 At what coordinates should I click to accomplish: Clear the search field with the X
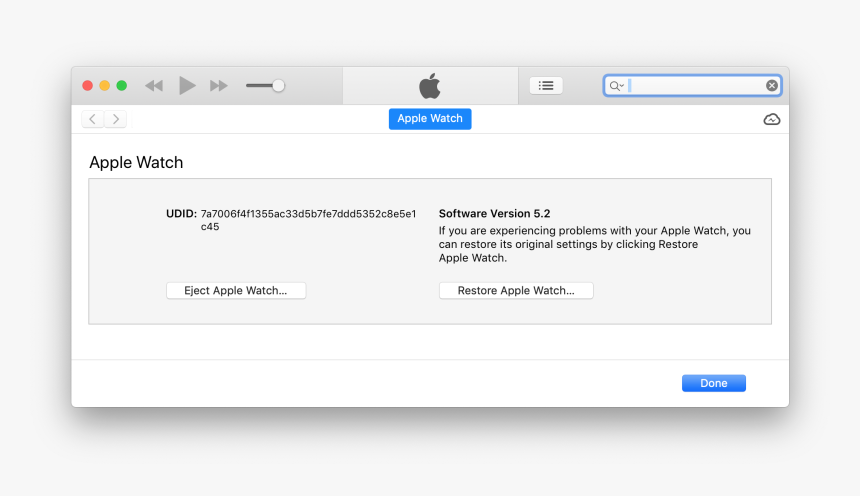[x=772, y=86]
